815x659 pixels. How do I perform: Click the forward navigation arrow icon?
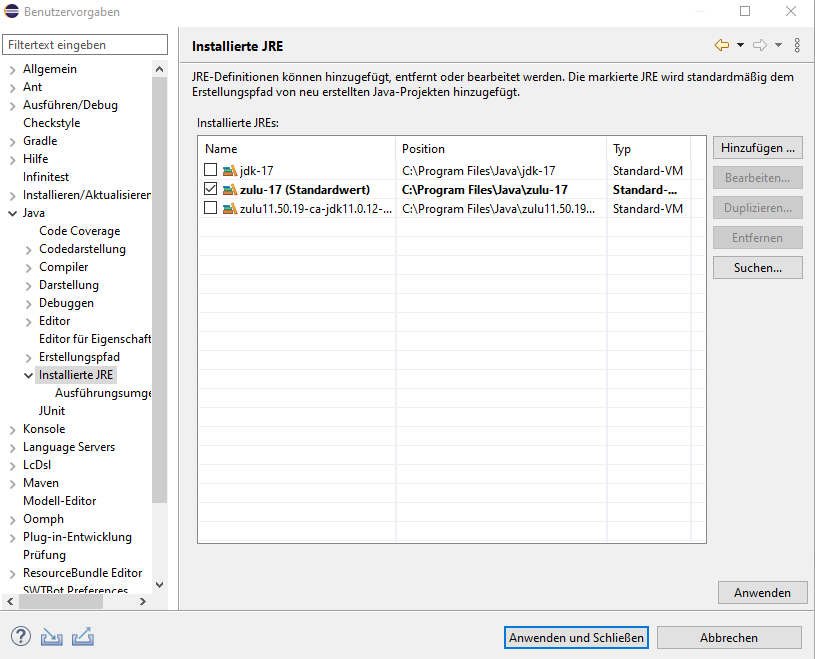click(760, 45)
